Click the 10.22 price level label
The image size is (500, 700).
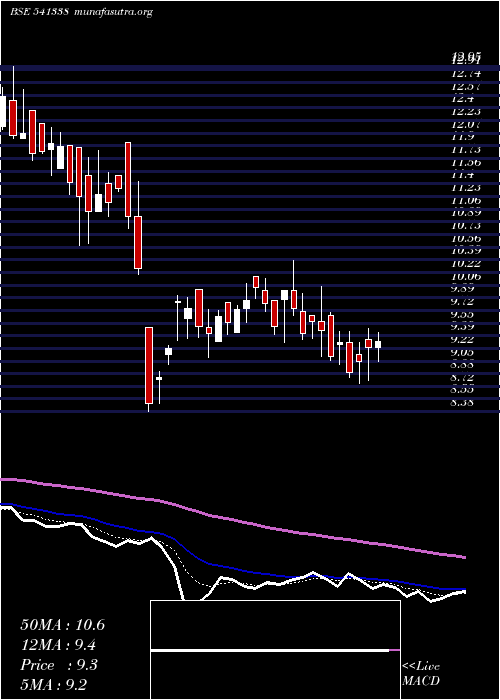(467, 263)
